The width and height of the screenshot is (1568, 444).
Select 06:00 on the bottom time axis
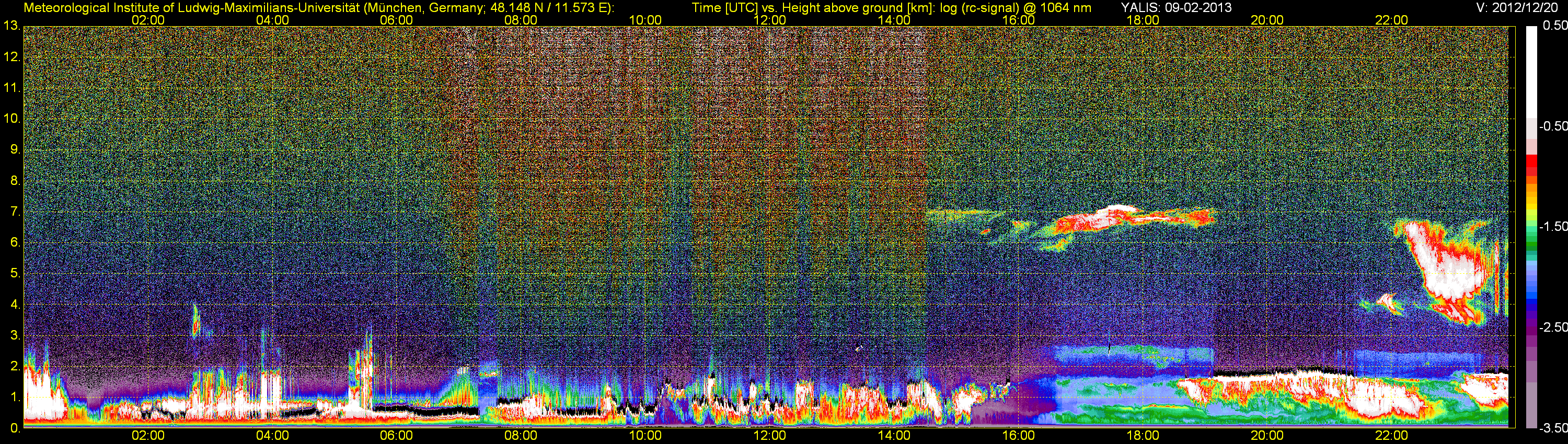pos(396,436)
